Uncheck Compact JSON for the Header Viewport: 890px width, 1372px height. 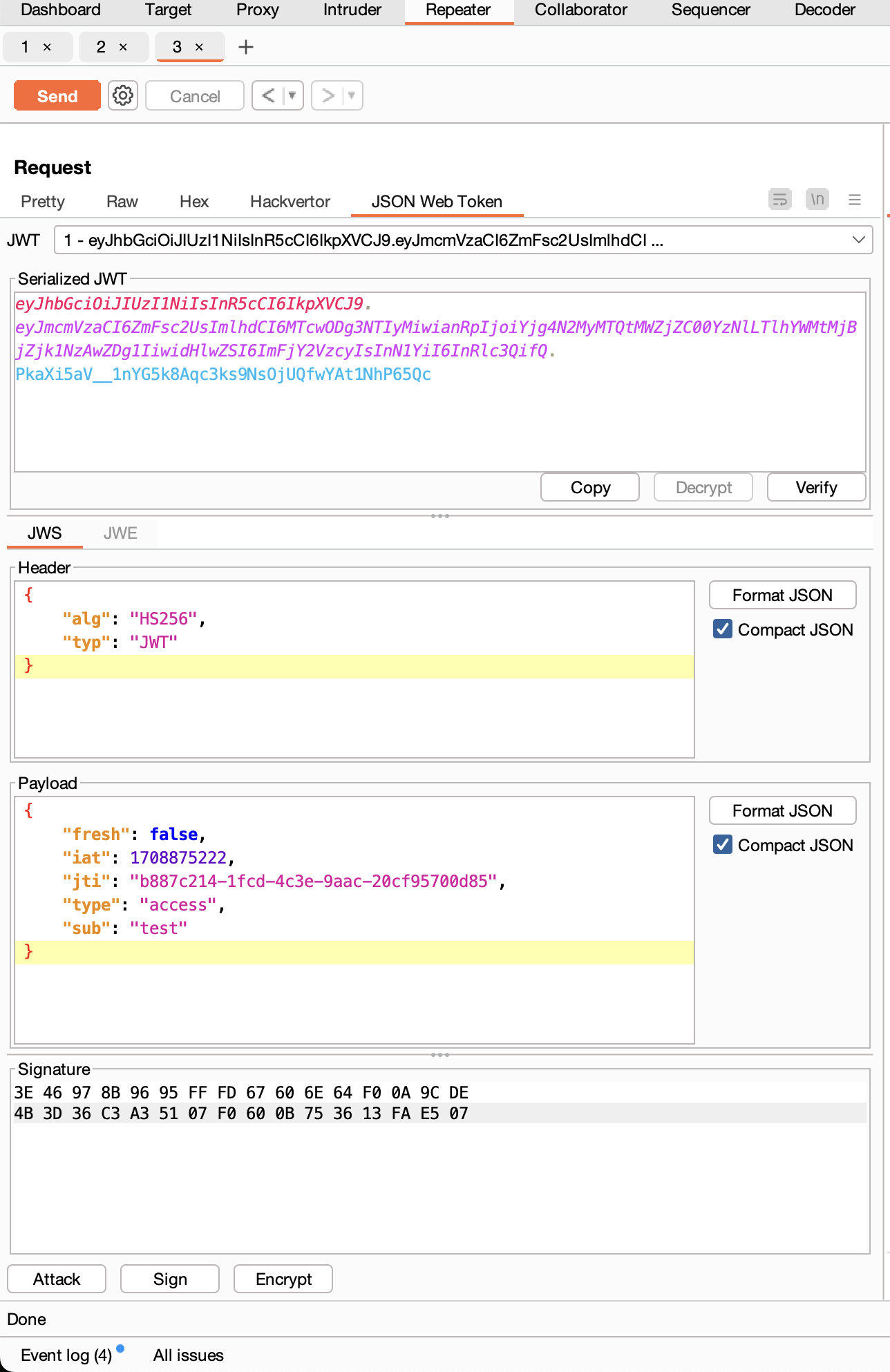click(723, 629)
